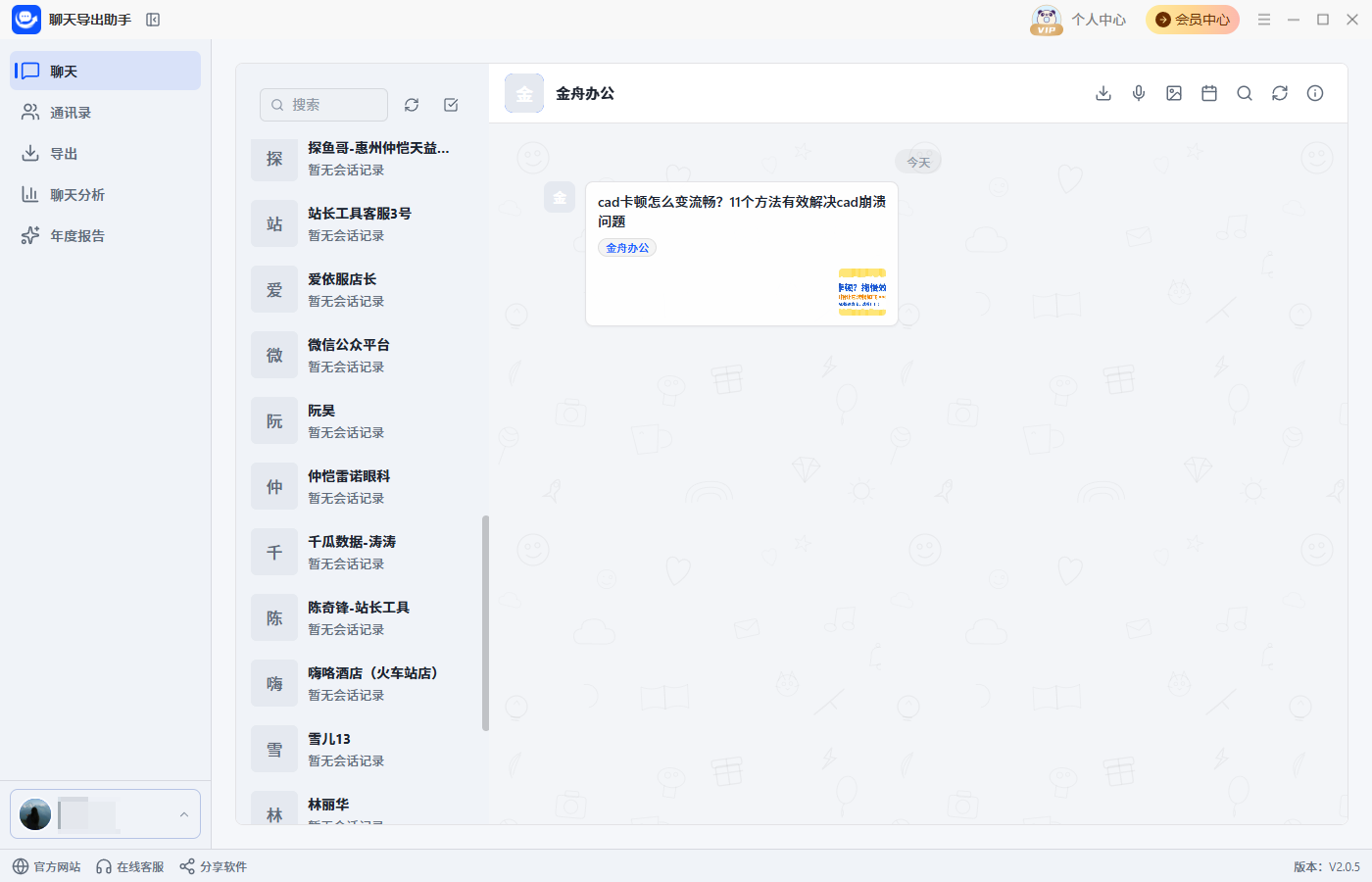The width and height of the screenshot is (1372, 882).
Task: Open the cad卡顿怎么变流畅 article card
Action: (742, 254)
